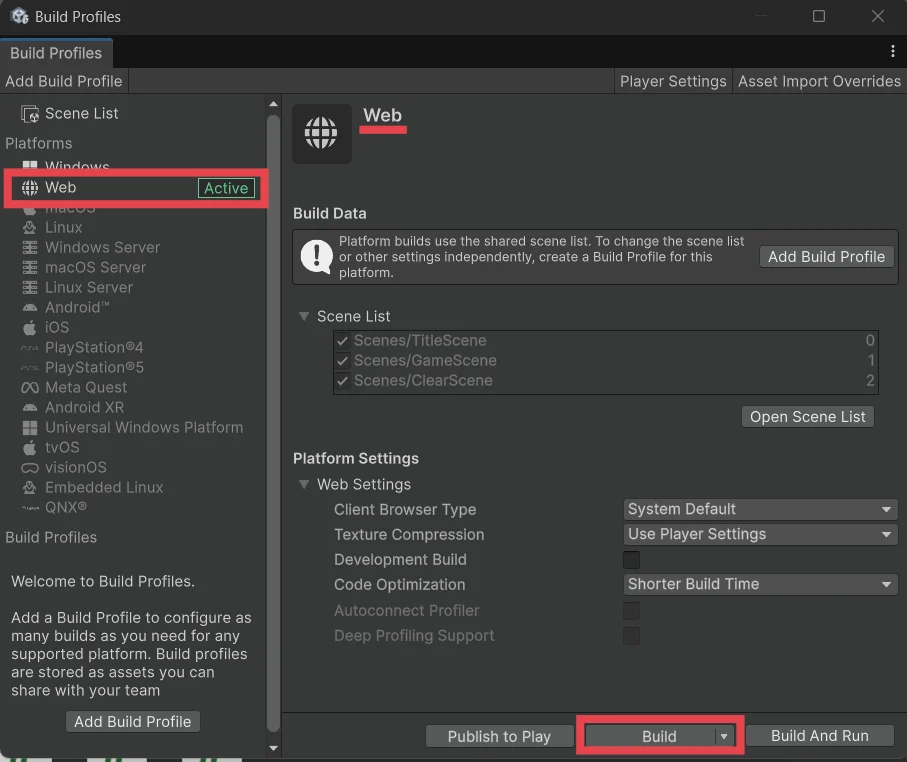Open the Client Browser Type dropdown

(760, 510)
